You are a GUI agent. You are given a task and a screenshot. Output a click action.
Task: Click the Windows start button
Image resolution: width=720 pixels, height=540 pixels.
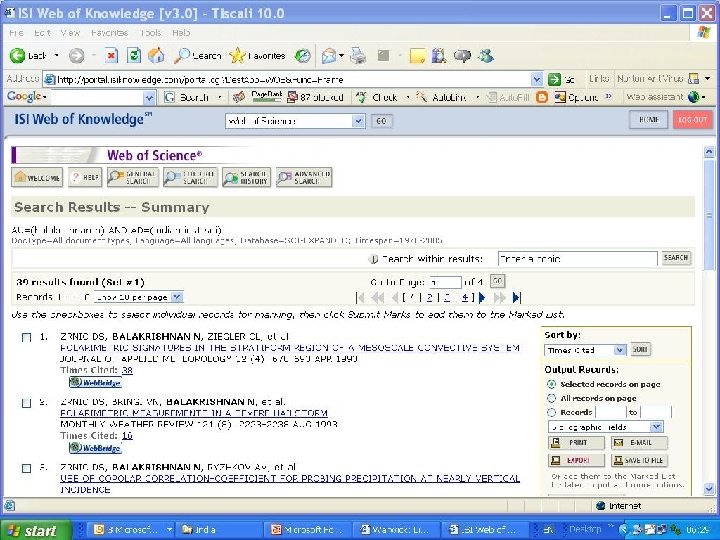pos(36,530)
